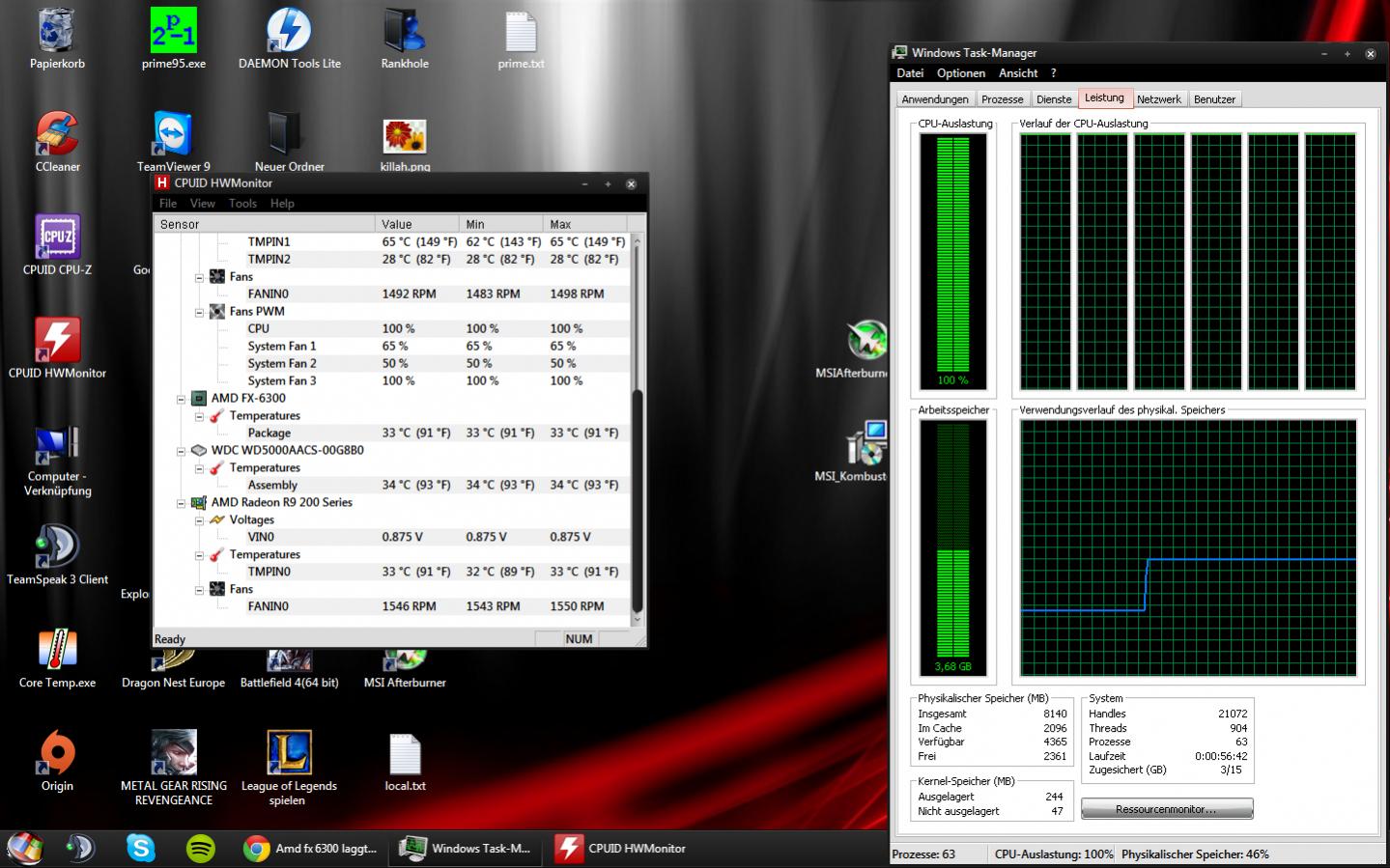The image size is (1390, 868).
Task: Select the VIN0 voltage row
Action: click(393, 538)
